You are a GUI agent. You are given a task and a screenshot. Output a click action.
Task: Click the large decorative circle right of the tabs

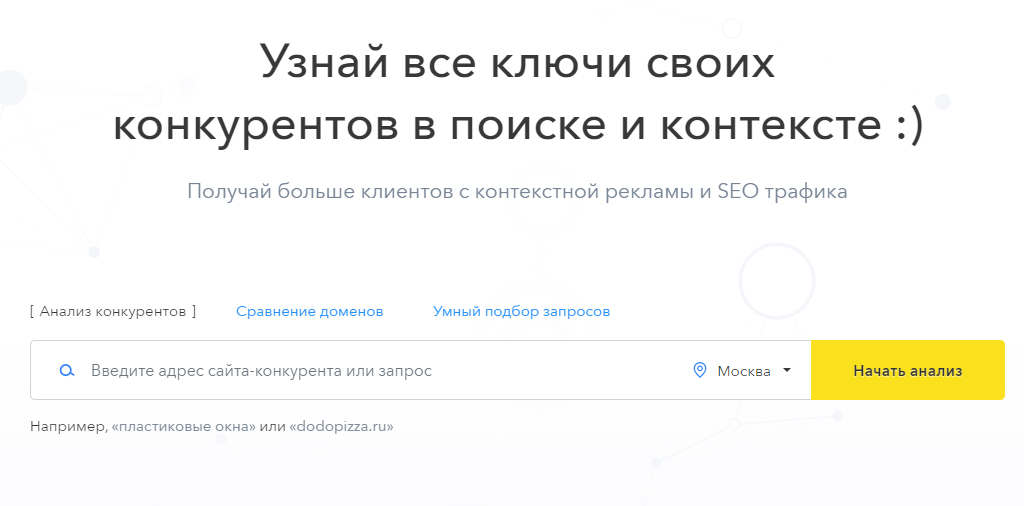tap(777, 279)
